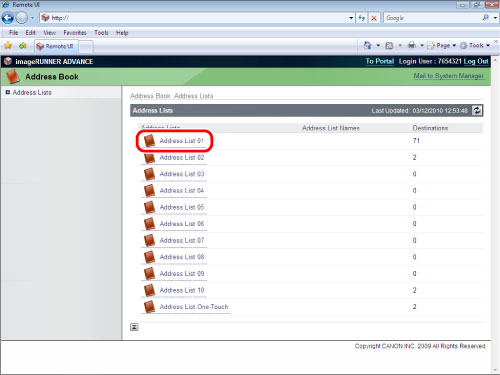Expand the Page menu dropdown
This screenshot has height=375, width=500.
pyautogui.click(x=442, y=45)
